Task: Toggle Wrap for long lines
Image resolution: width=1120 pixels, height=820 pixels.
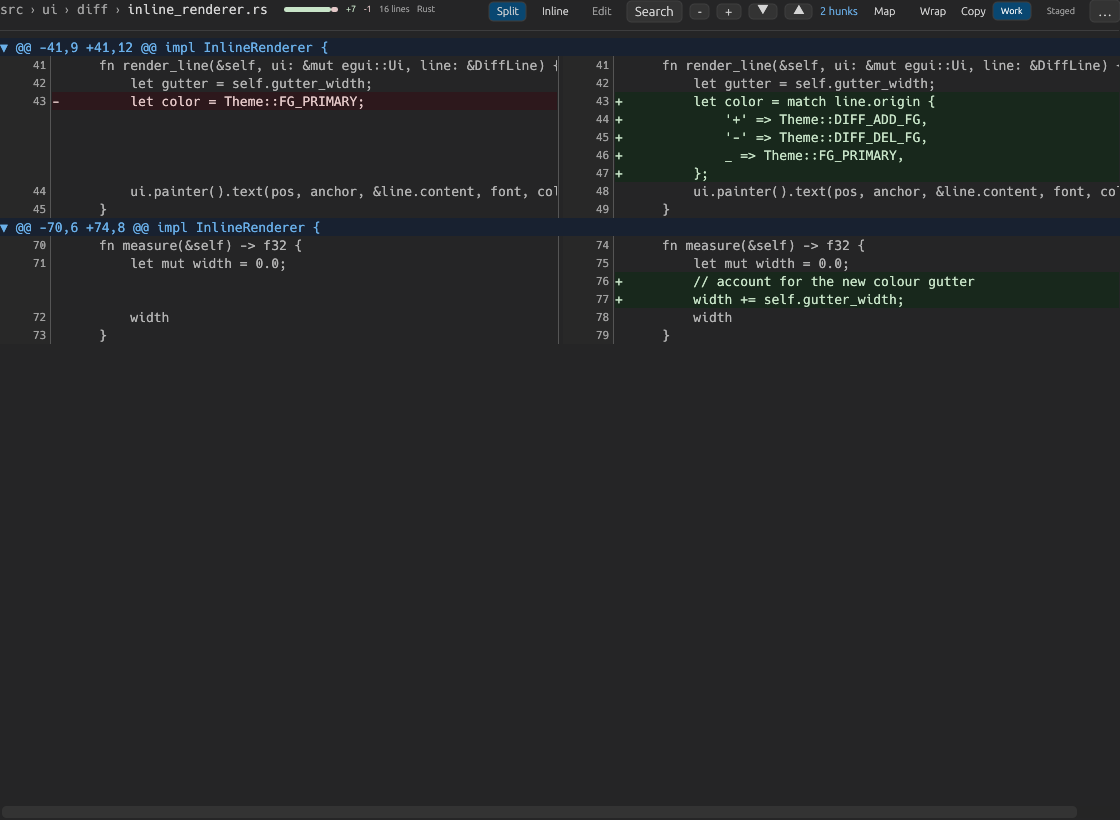Action: [932, 11]
